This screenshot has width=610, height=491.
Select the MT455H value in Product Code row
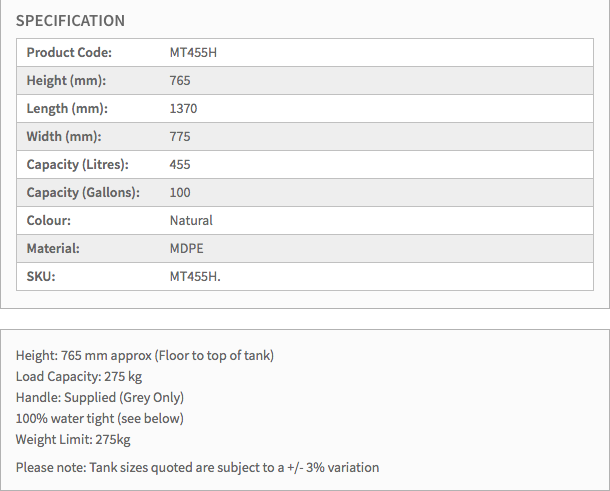pos(193,52)
